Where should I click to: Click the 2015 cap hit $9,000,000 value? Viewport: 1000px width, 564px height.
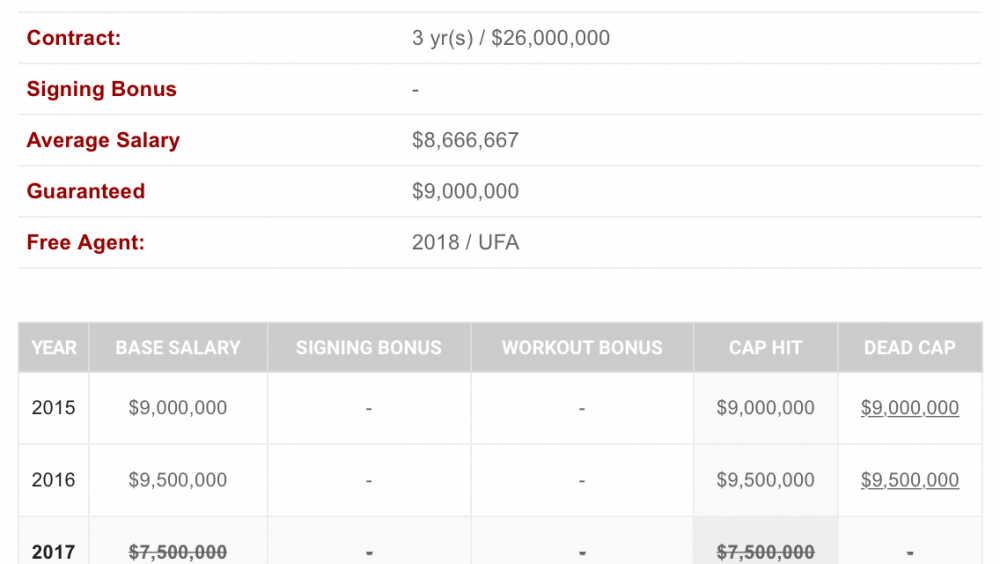pos(765,408)
